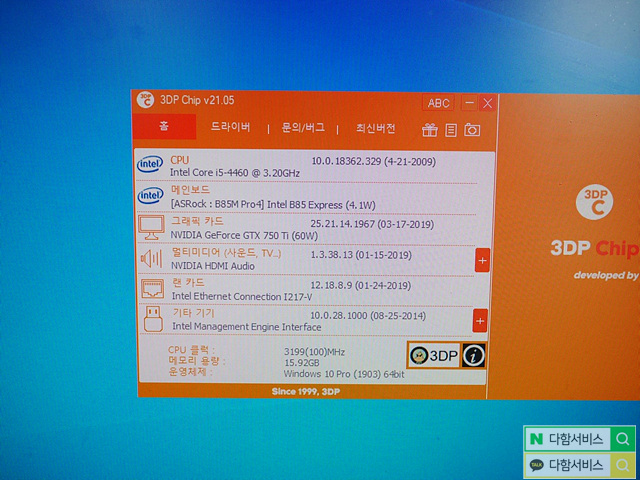The height and width of the screenshot is (480, 640).
Task: Minimize the 3DP Chip window
Action: click(469, 103)
